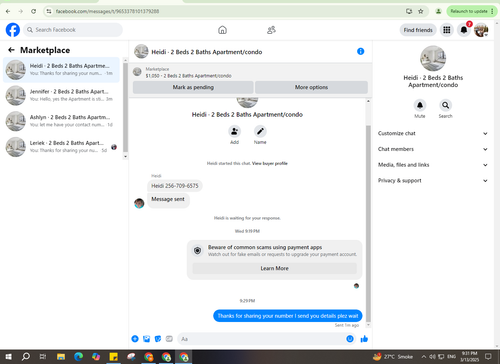Expand the Chat members section
The width and height of the screenshot is (500, 364).
(433, 149)
